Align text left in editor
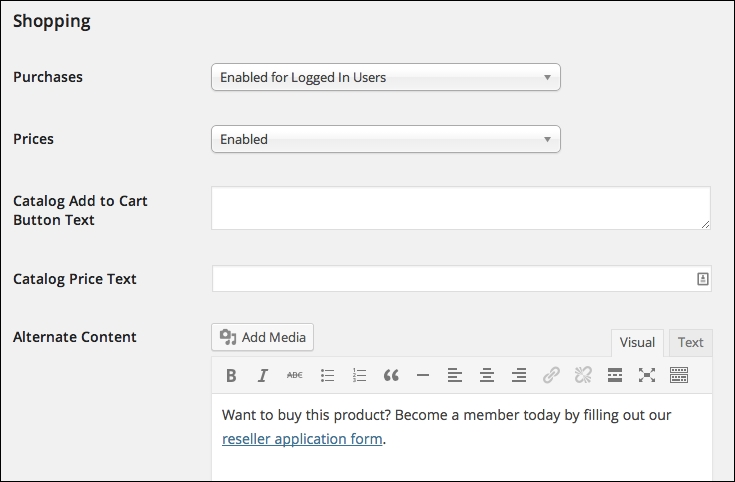735x482 pixels. pyautogui.click(x=455, y=375)
